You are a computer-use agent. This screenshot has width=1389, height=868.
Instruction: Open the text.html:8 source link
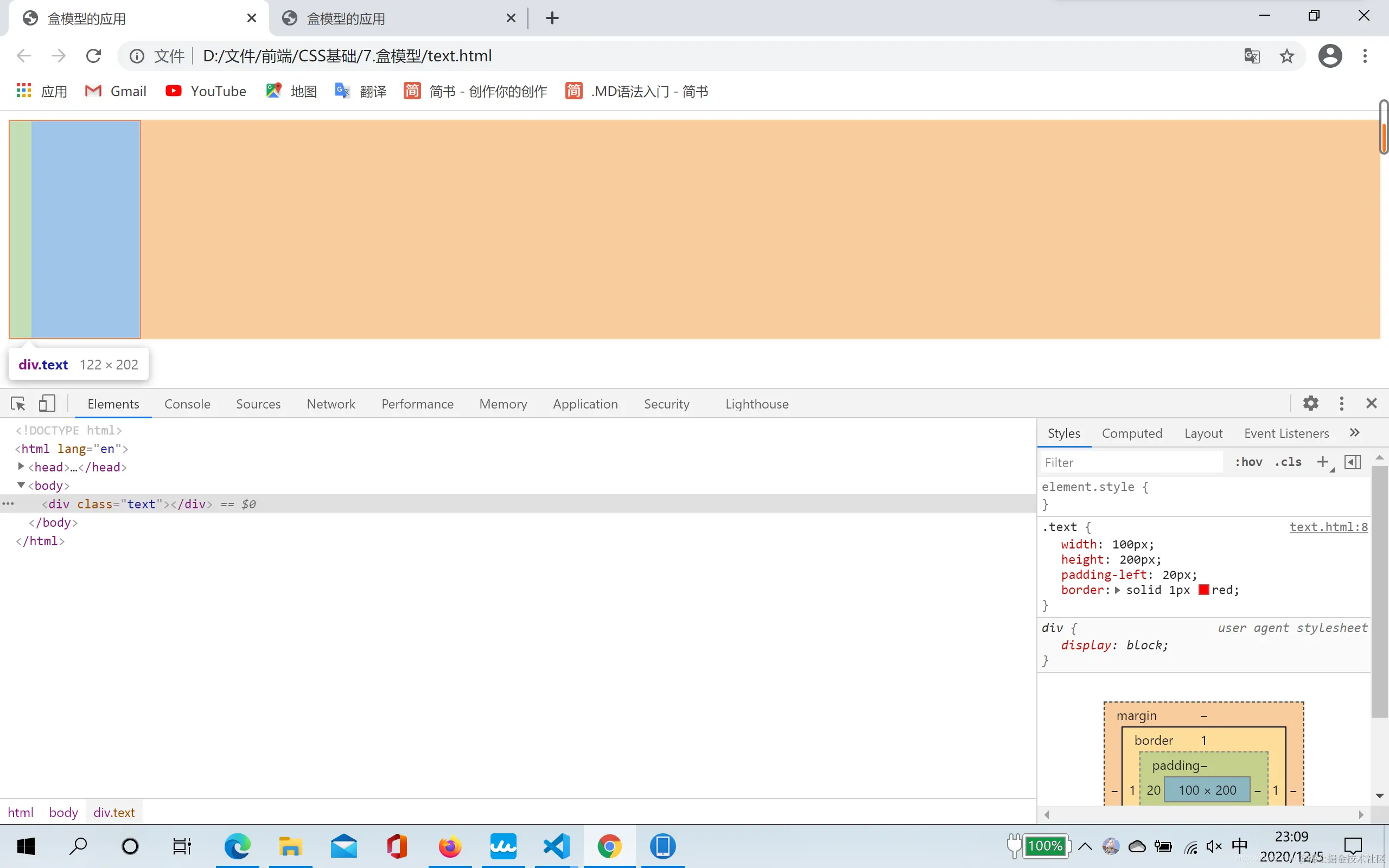(1328, 527)
